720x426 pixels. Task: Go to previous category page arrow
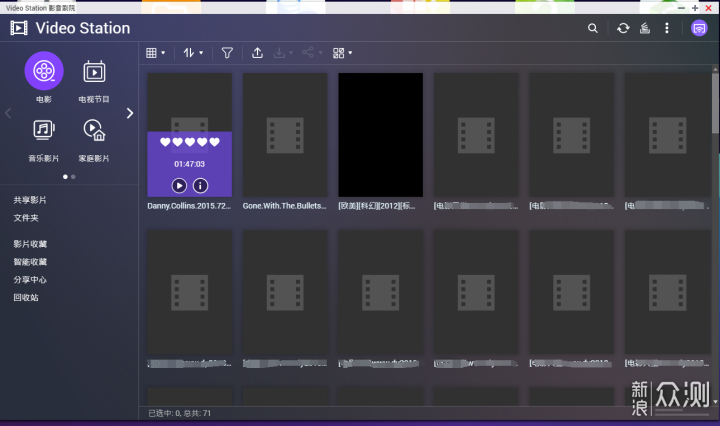coord(8,113)
